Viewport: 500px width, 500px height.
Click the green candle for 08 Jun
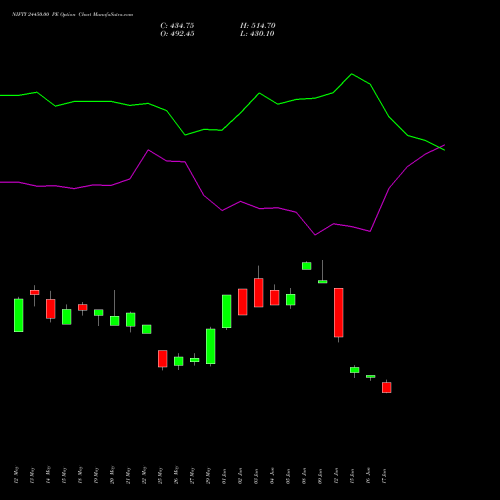307,266
